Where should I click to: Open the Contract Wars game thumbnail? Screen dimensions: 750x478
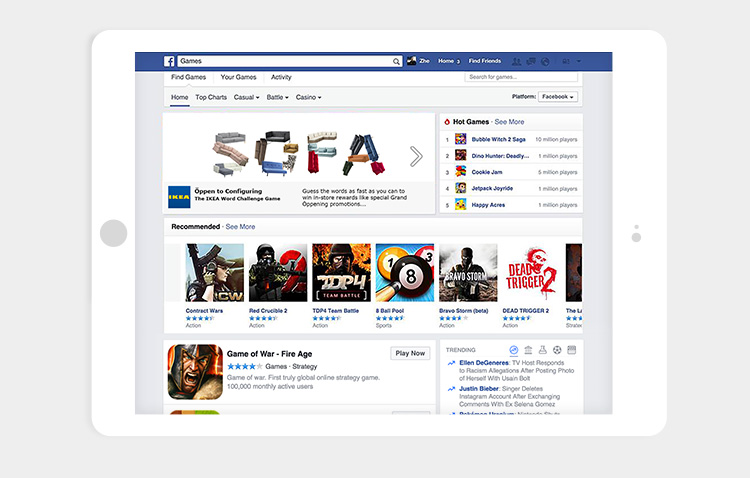(x=215, y=273)
